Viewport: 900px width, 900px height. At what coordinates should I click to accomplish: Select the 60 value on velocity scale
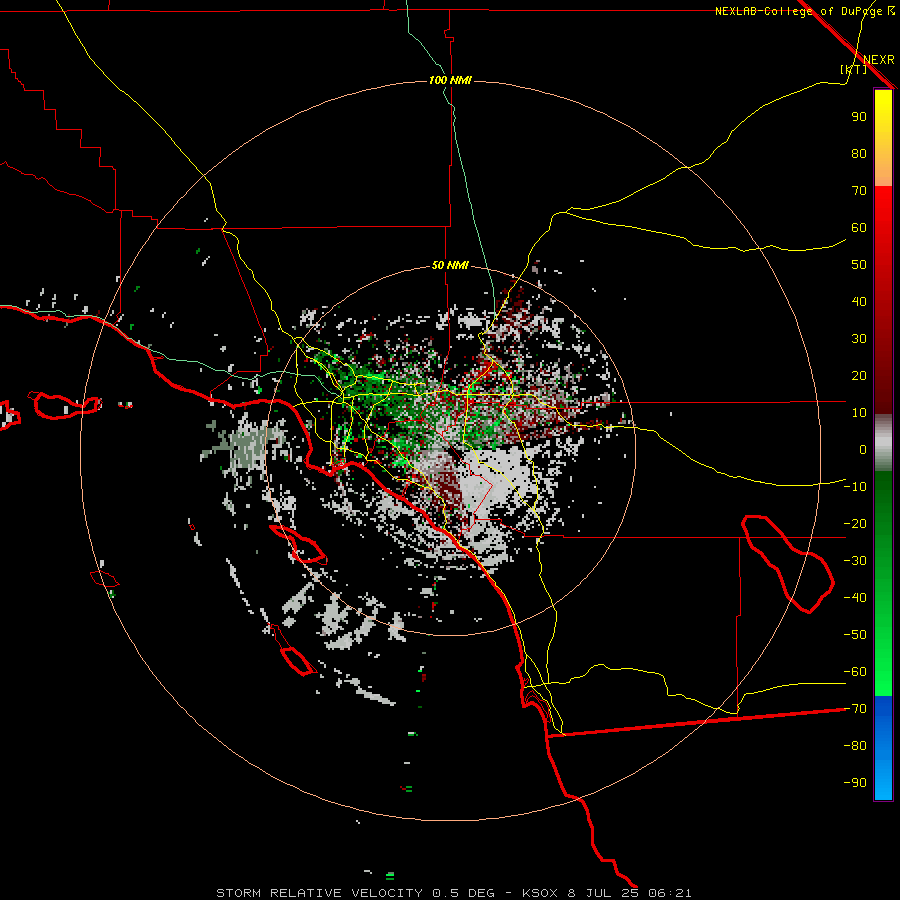click(859, 227)
